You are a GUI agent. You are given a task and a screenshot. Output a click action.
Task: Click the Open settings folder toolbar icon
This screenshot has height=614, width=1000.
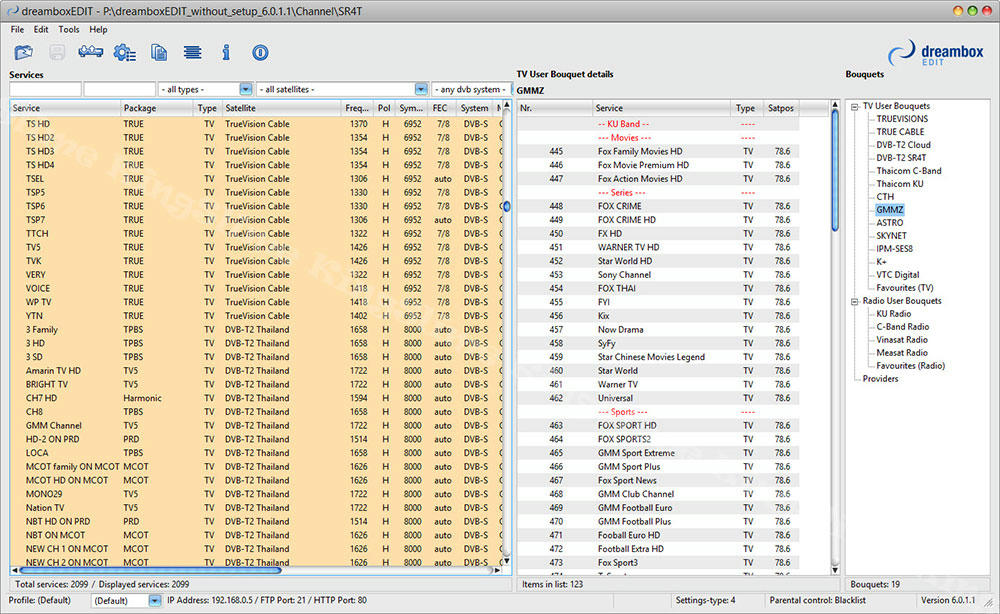24,52
